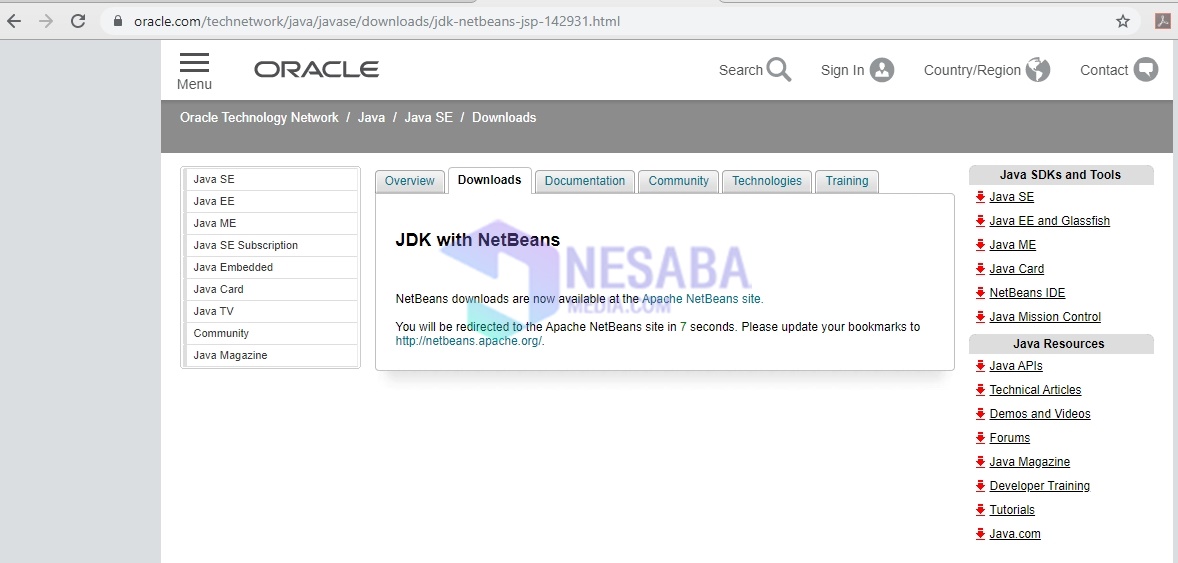Viewport: 1178px width, 563px height.
Task: Click the download arrow beside Java Mission Control
Action: [980, 317]
